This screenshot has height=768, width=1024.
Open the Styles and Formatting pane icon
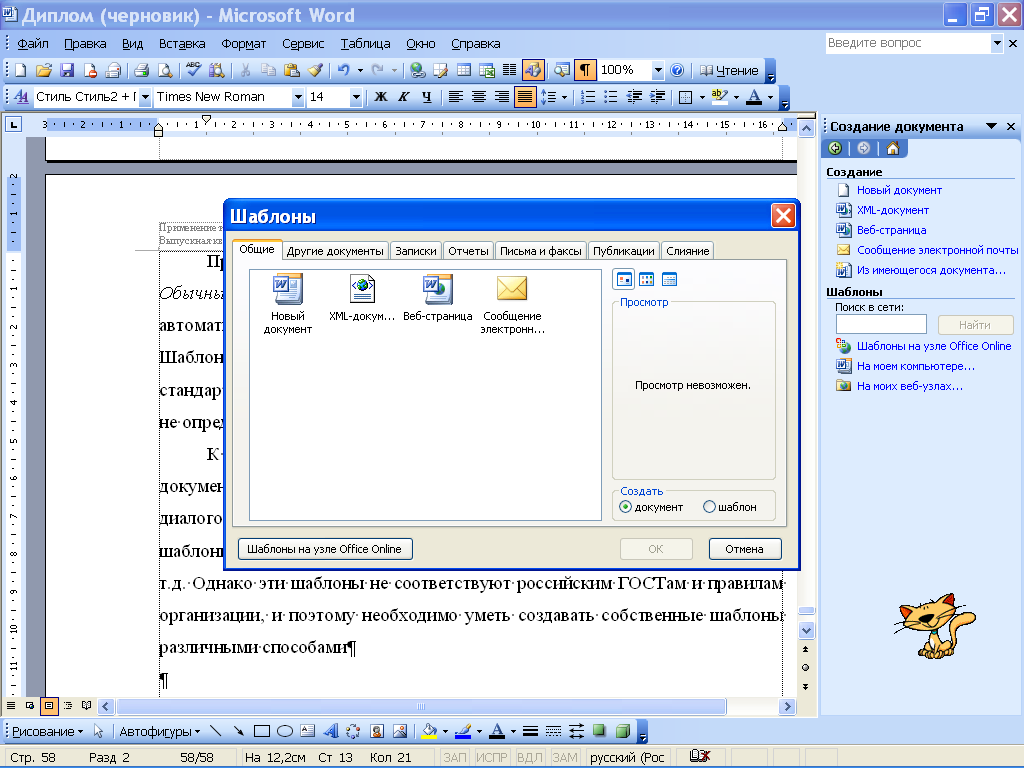tap(21, 97)
